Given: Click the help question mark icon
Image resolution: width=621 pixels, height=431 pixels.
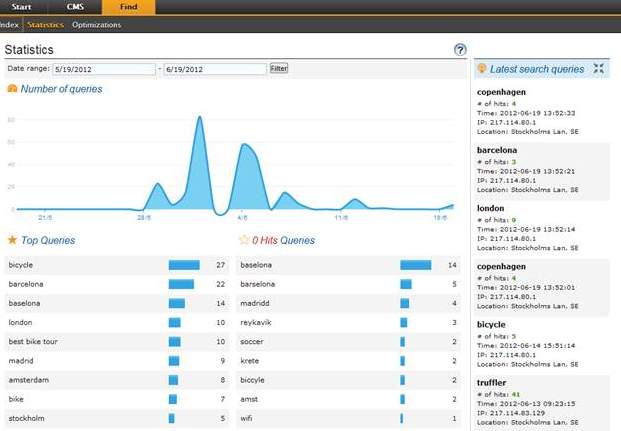Looking at the screenshot, I should point(460,49).
